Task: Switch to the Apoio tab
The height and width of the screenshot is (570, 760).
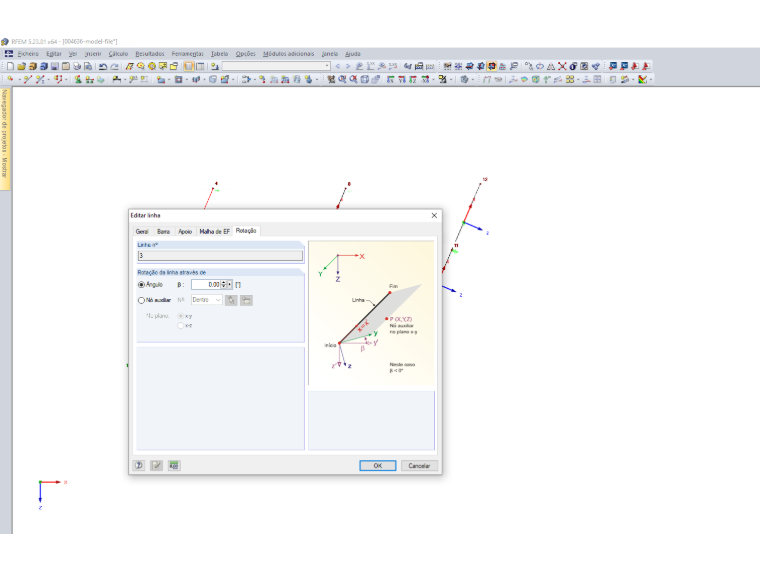Action: point(185,232)
